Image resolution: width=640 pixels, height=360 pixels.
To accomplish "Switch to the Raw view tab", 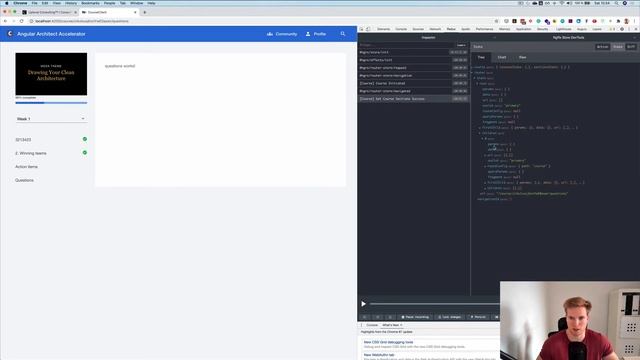I will 522,57.
